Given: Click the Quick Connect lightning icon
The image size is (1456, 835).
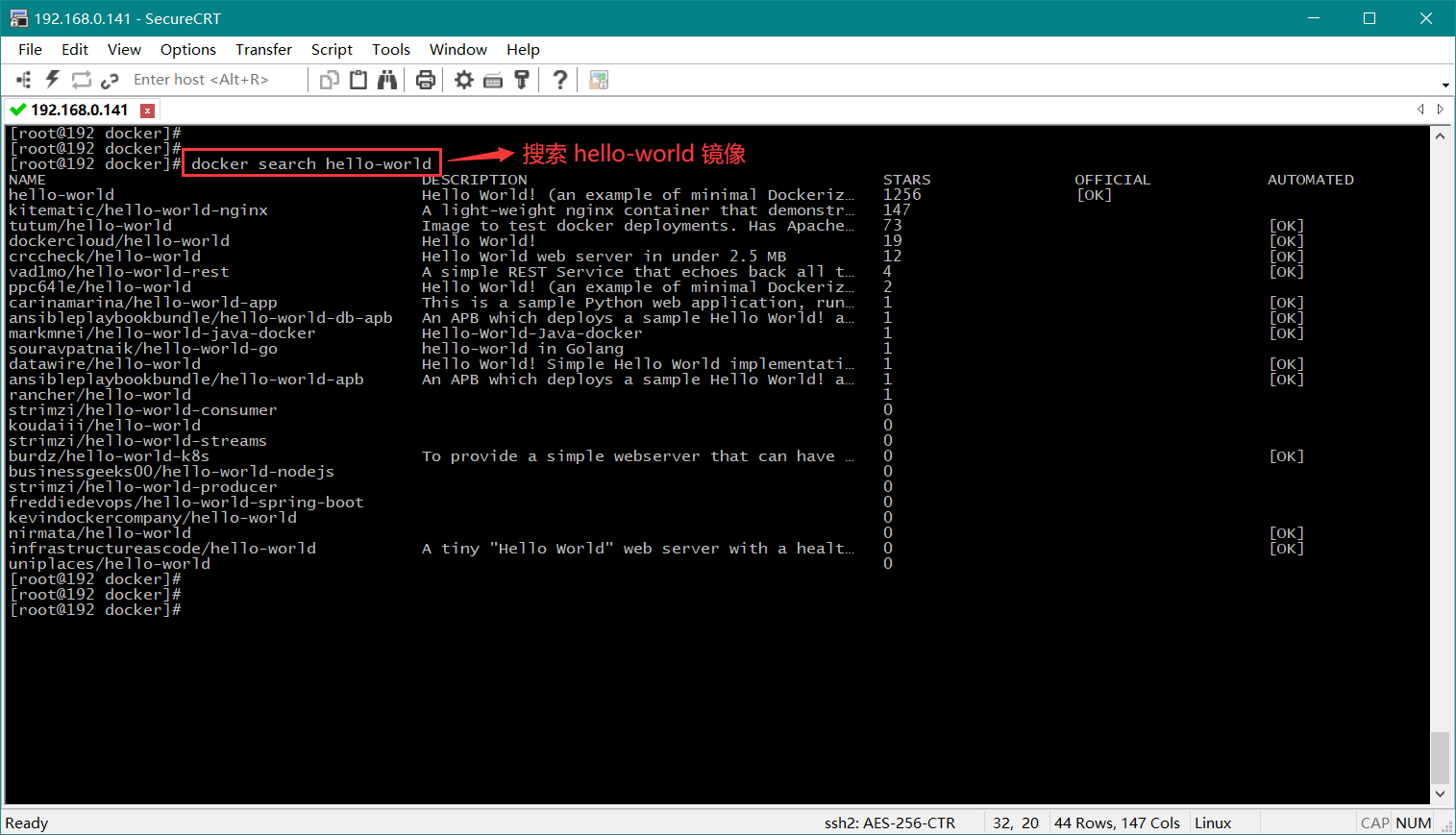Looking at the screenshot, I should click(x=53, y=80).
